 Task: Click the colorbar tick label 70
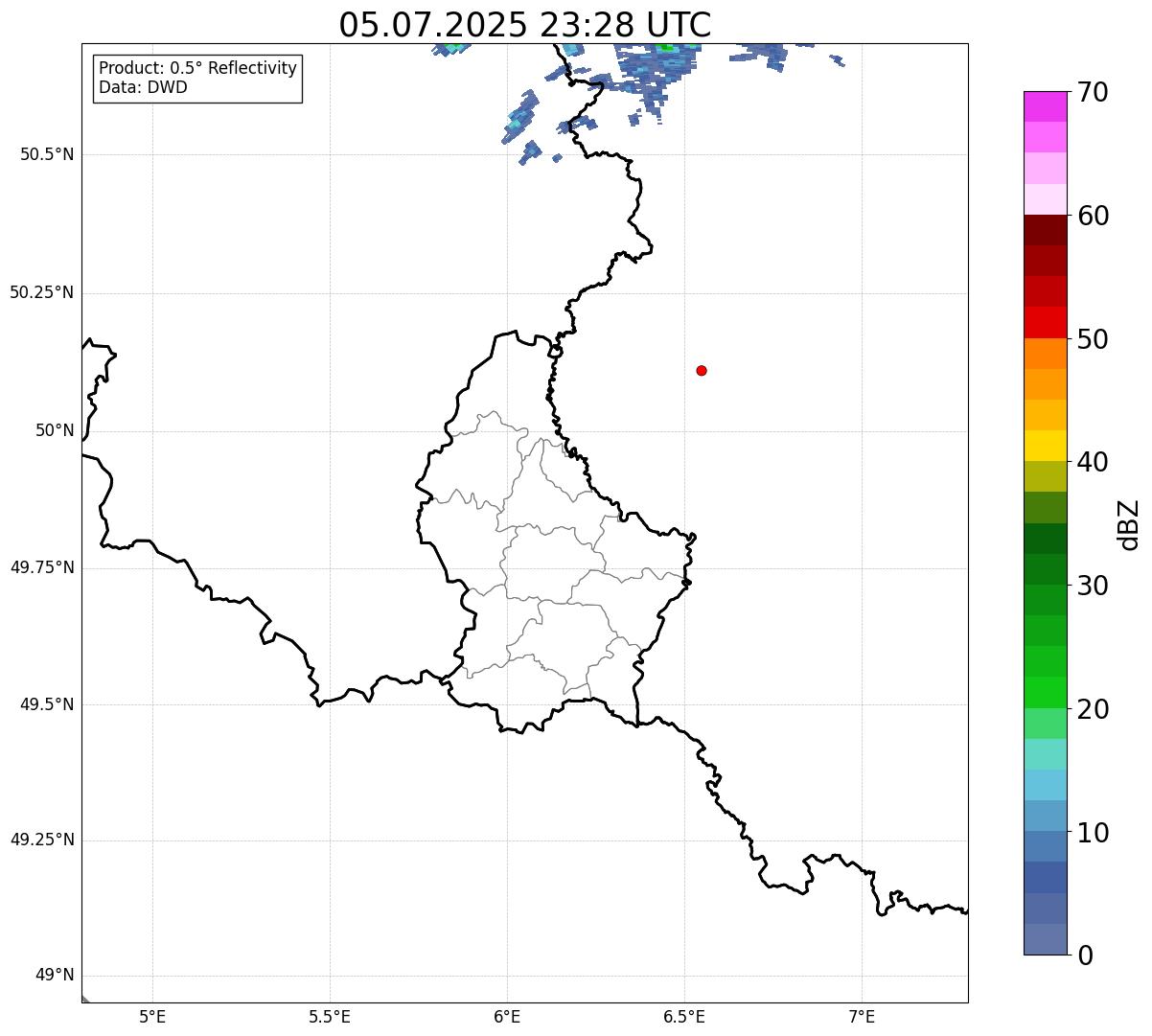coord(1093,92)
